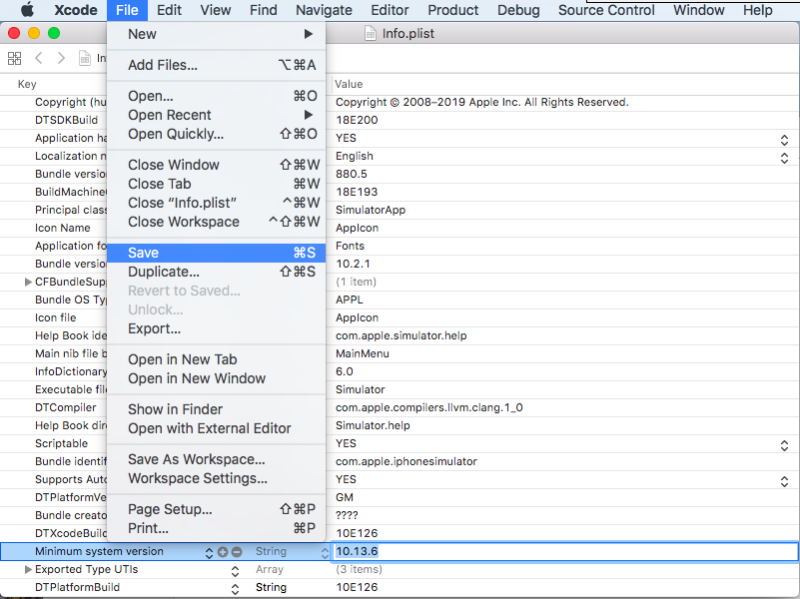Select Add Files… menu item

click(x=217, y=65)
